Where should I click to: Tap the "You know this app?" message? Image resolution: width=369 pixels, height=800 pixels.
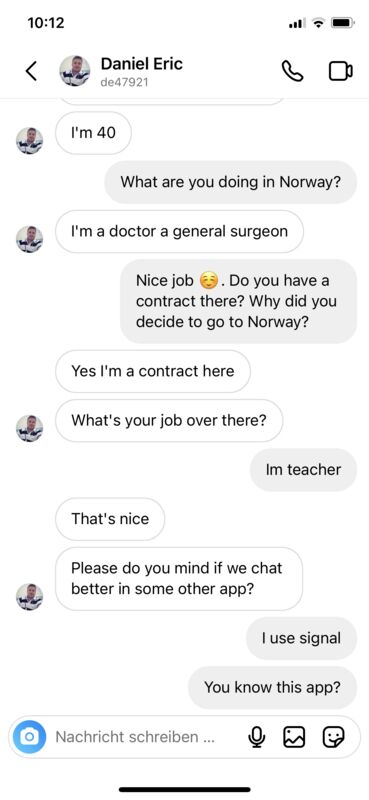point(273,687)
